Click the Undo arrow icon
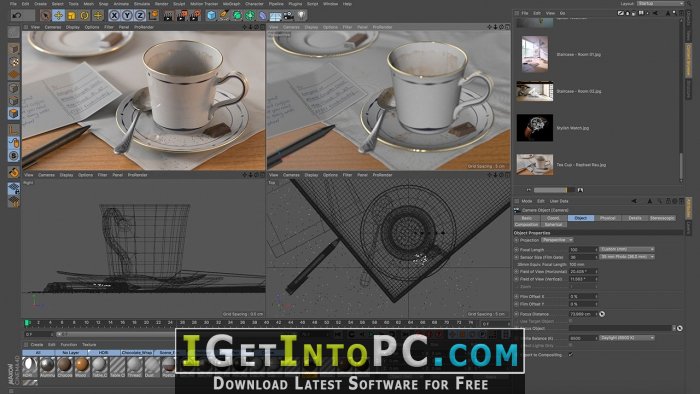 click(x=17, y=16)
